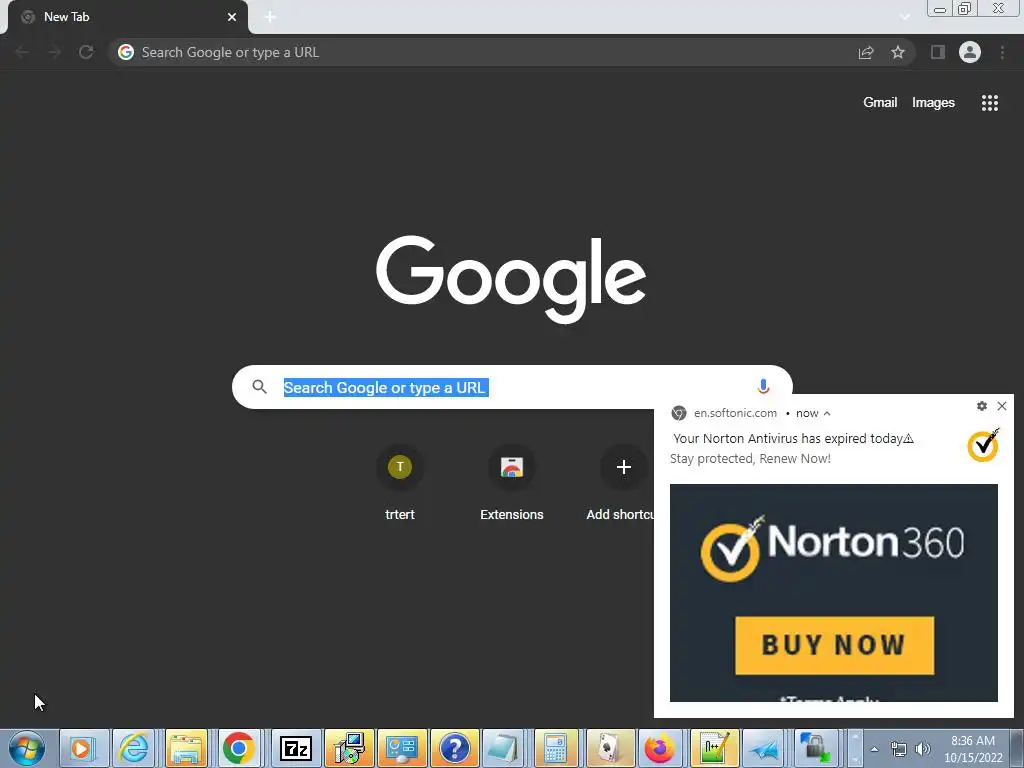The width and height of the screenshot is (1024, 768).
Task: Open Windows Media Player from taskbar
Action: (x=84, y=748)
